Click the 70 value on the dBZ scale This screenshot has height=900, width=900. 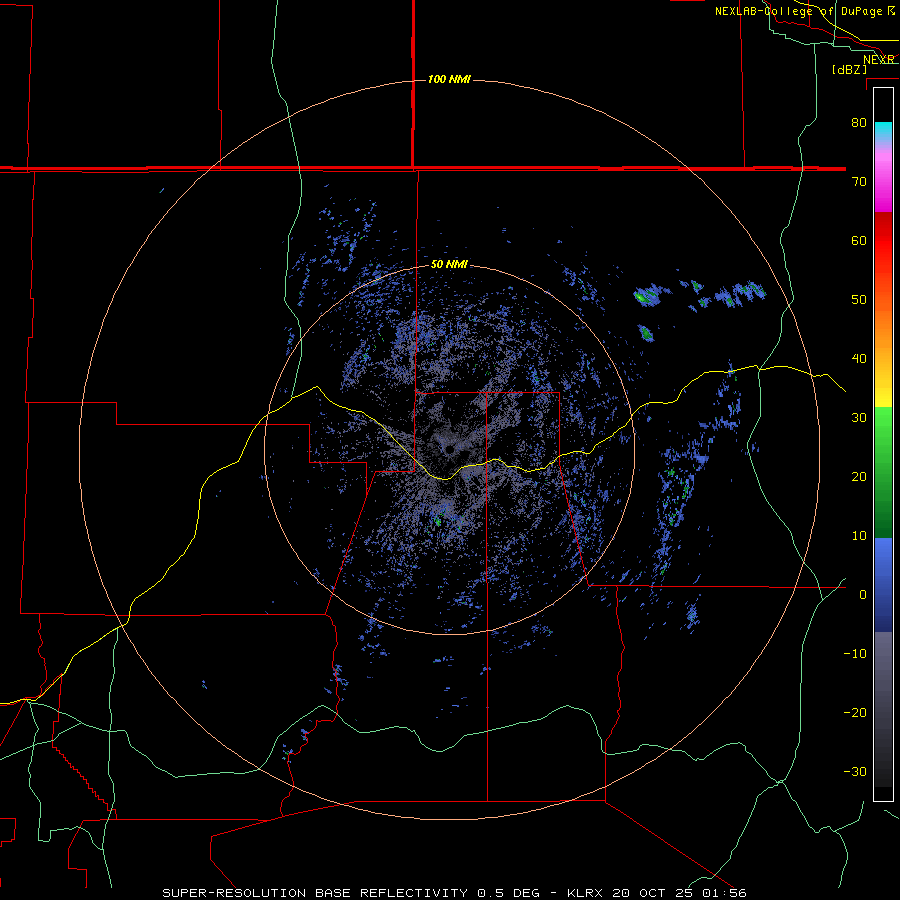859,181
